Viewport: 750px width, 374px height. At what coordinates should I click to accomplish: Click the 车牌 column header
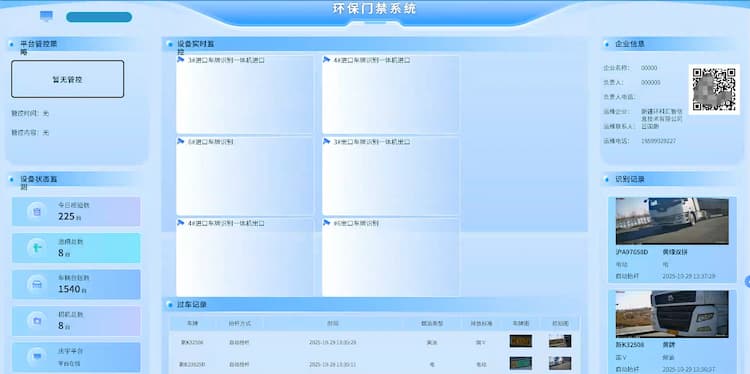coord(192,323)
